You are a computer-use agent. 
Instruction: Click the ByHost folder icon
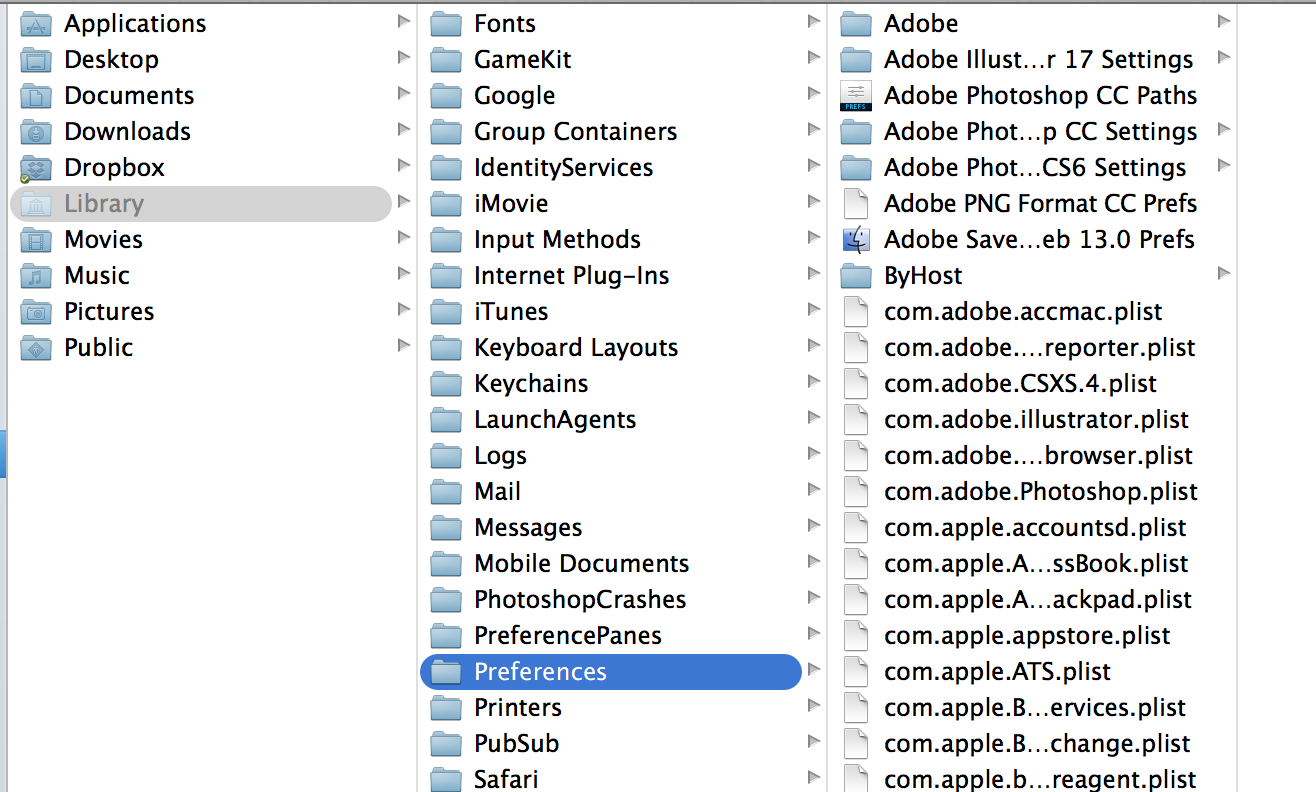coord(856,276)
